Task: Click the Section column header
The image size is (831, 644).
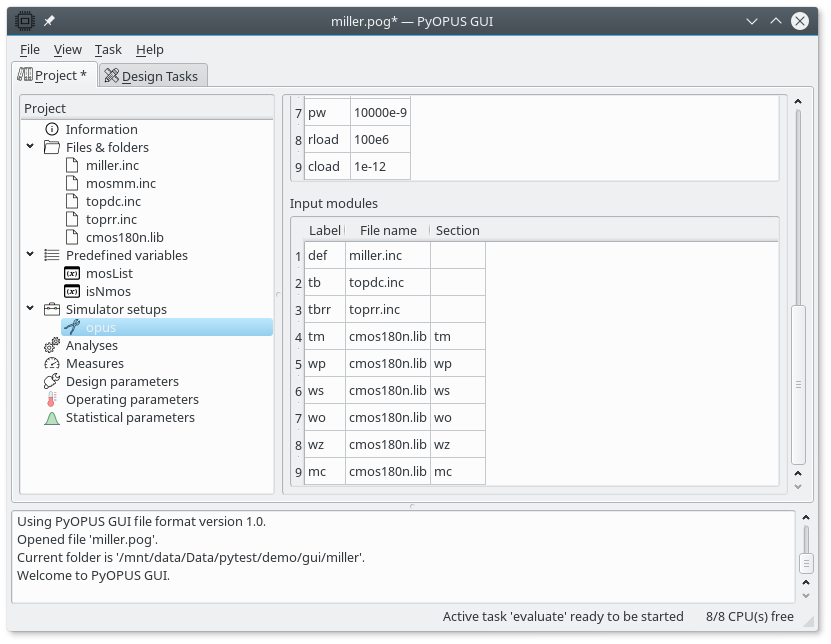Action: pos(457,230)
